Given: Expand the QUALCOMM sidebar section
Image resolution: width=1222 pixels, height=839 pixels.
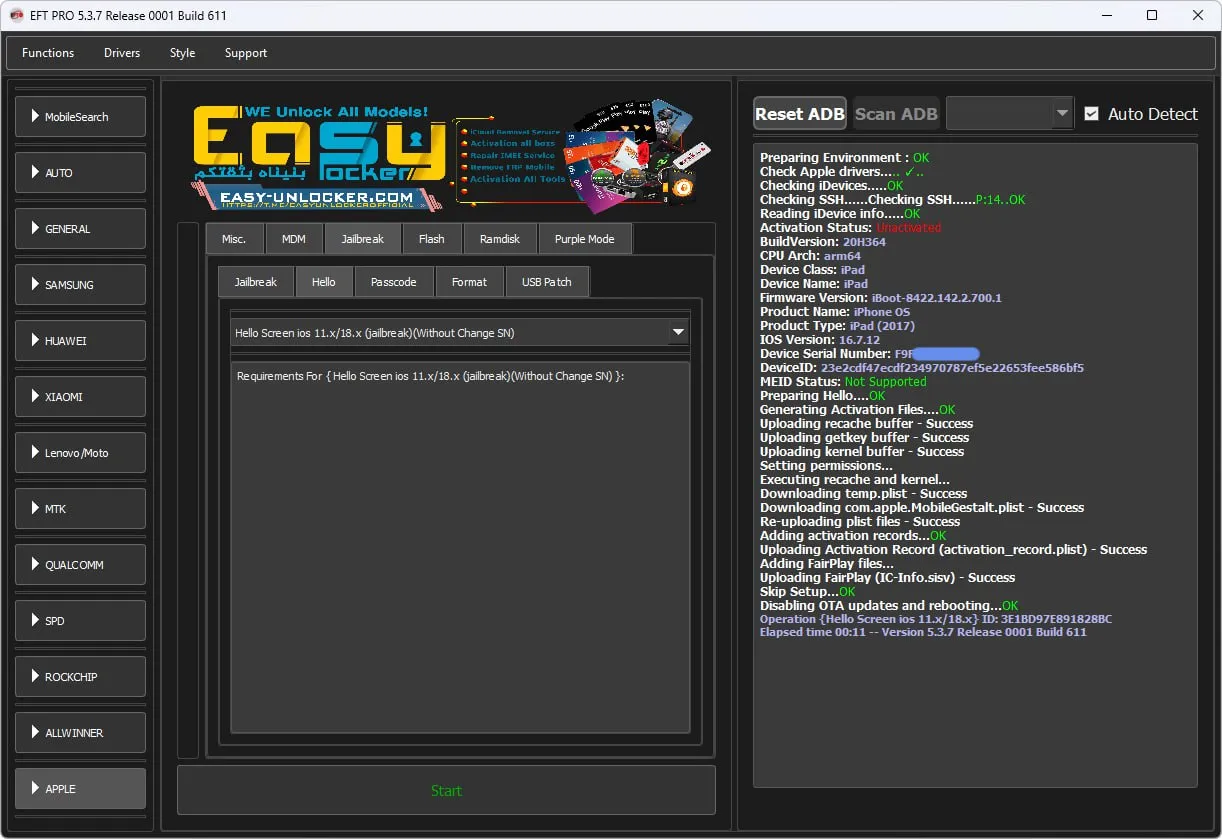Looking at the screenshot, I should pyautogui.click(x=80, y=565).
